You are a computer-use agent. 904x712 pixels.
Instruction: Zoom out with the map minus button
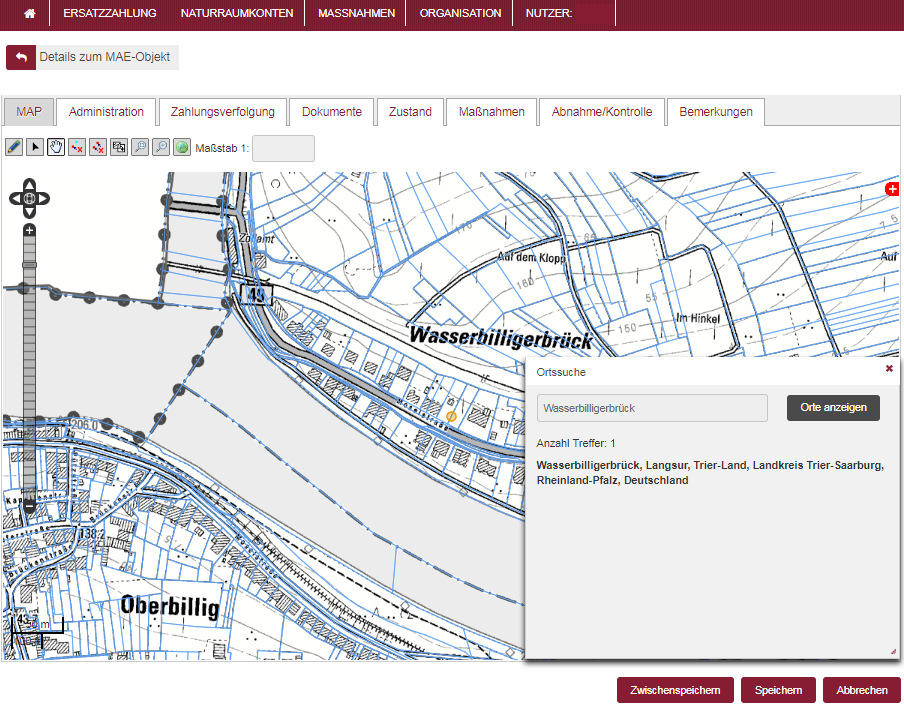coord(30,507)
